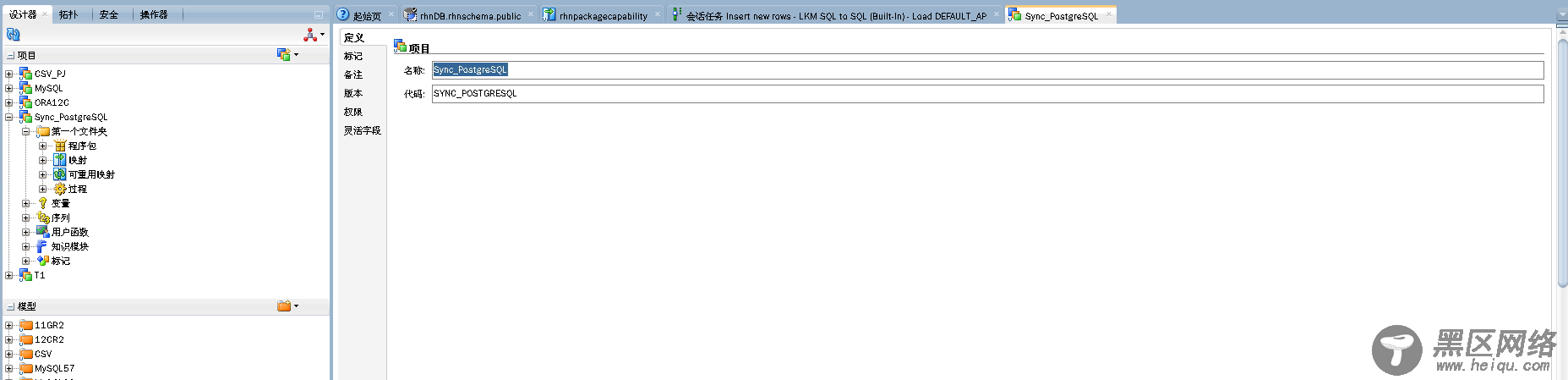
Task: Click the CSV model folder icon
Action: pyautogui.click(x=26, y=354)
